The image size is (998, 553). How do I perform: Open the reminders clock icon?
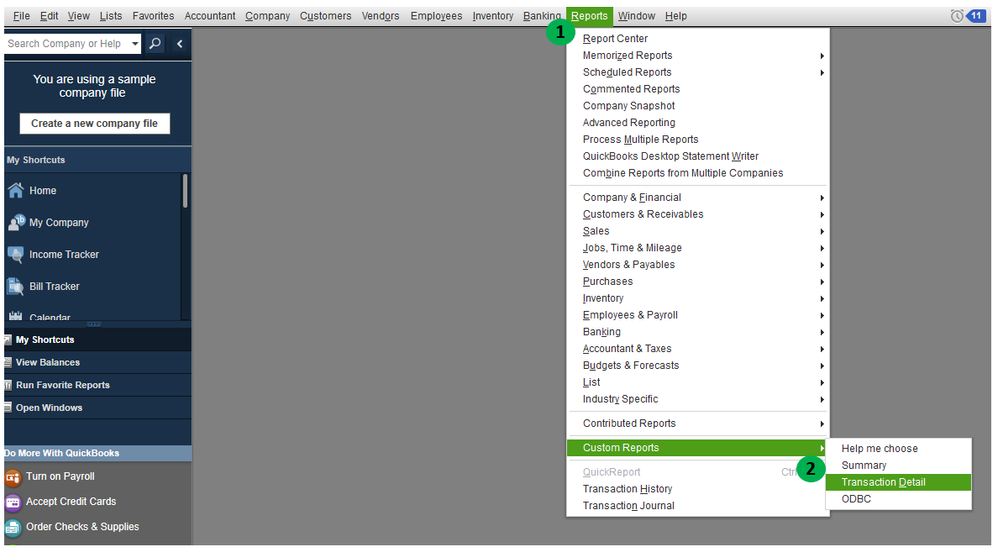pyautogui.click(x=957, y=16)
